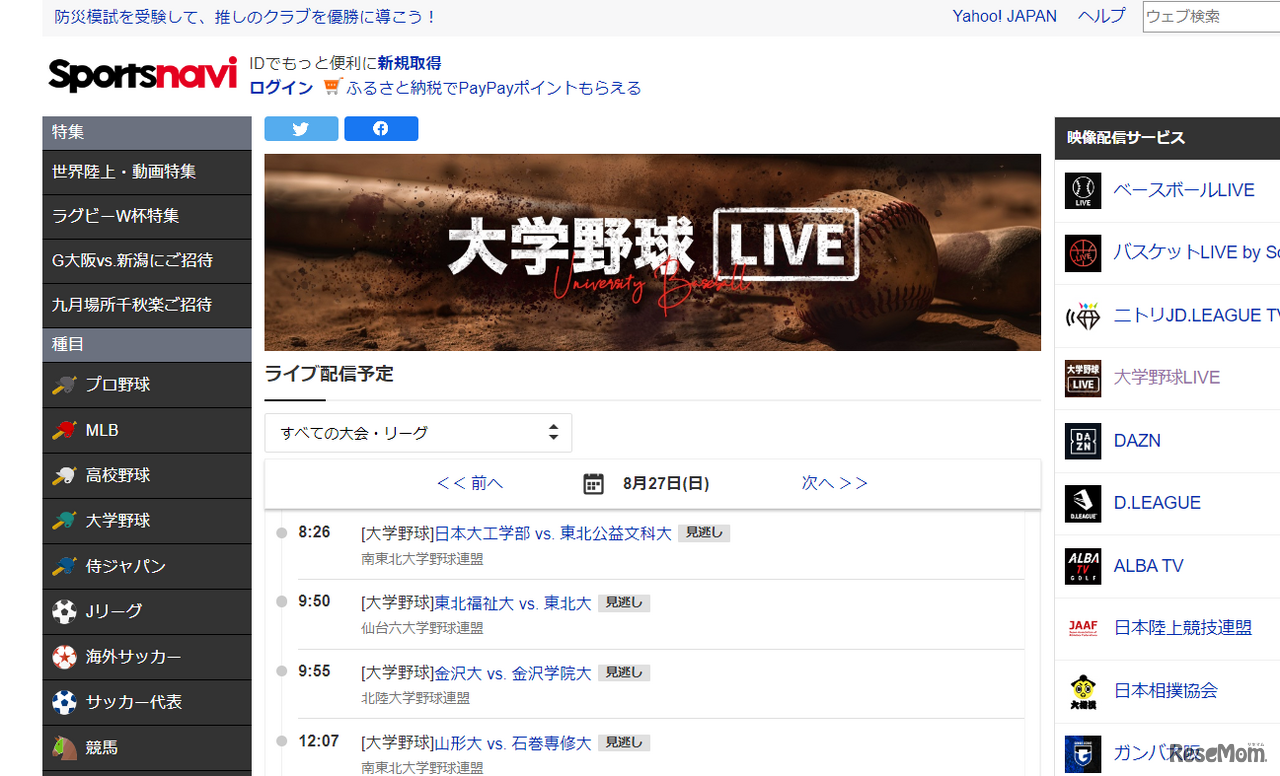Screen dimensions: 1280x776
Task: Click the calendar icon beside the date
Action: pyautogui.click(x=593, y=483)
